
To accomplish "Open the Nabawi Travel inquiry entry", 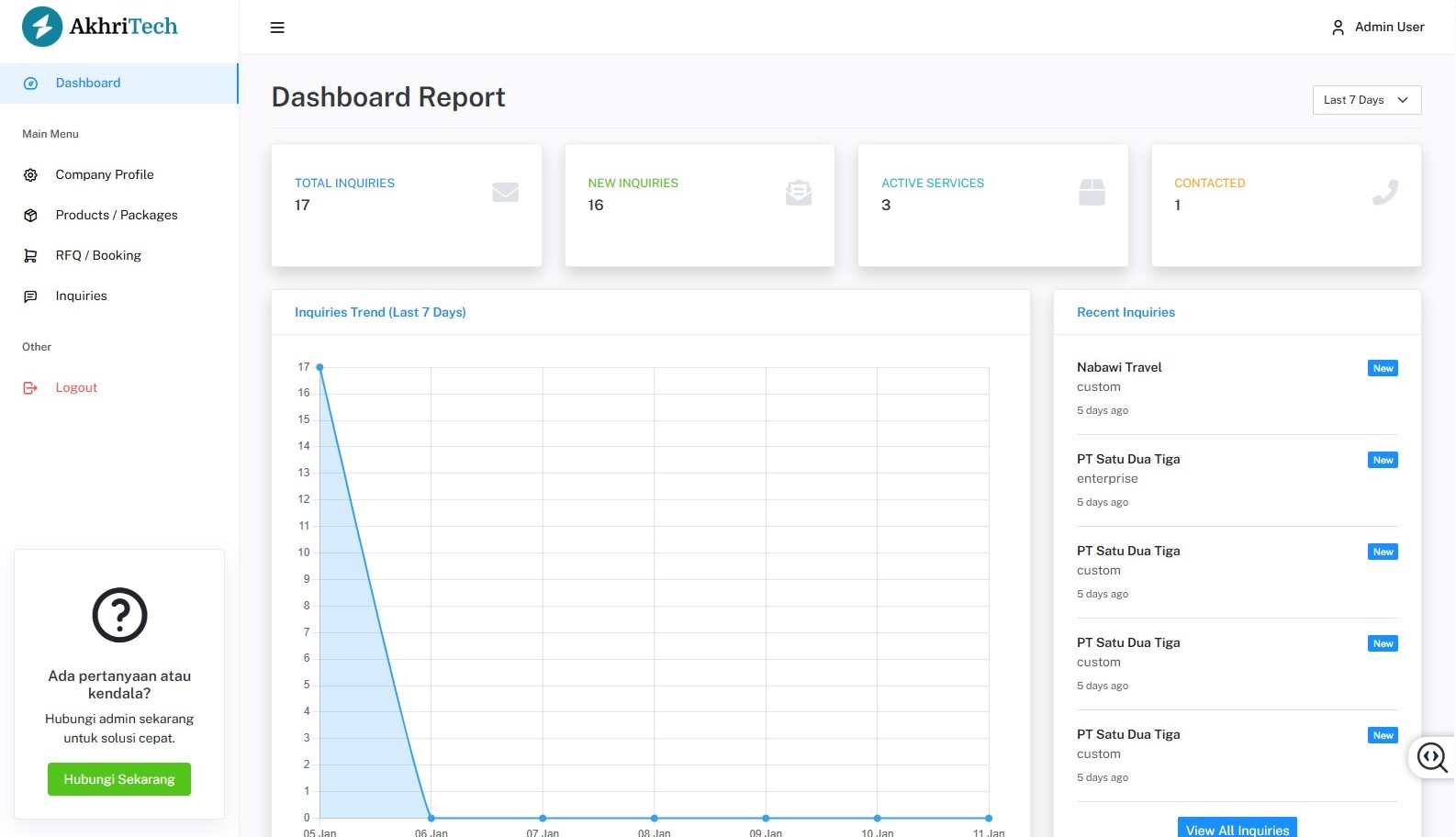I will [x=1238, y=388].
